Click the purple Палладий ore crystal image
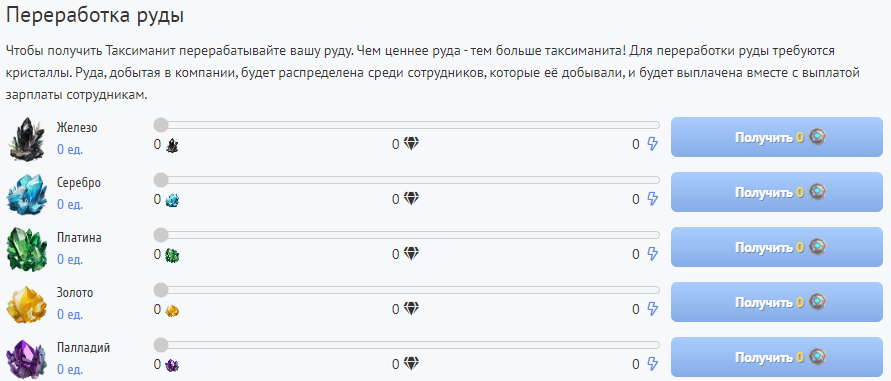This screenshot has width=891, height=381. pos(26,358)
